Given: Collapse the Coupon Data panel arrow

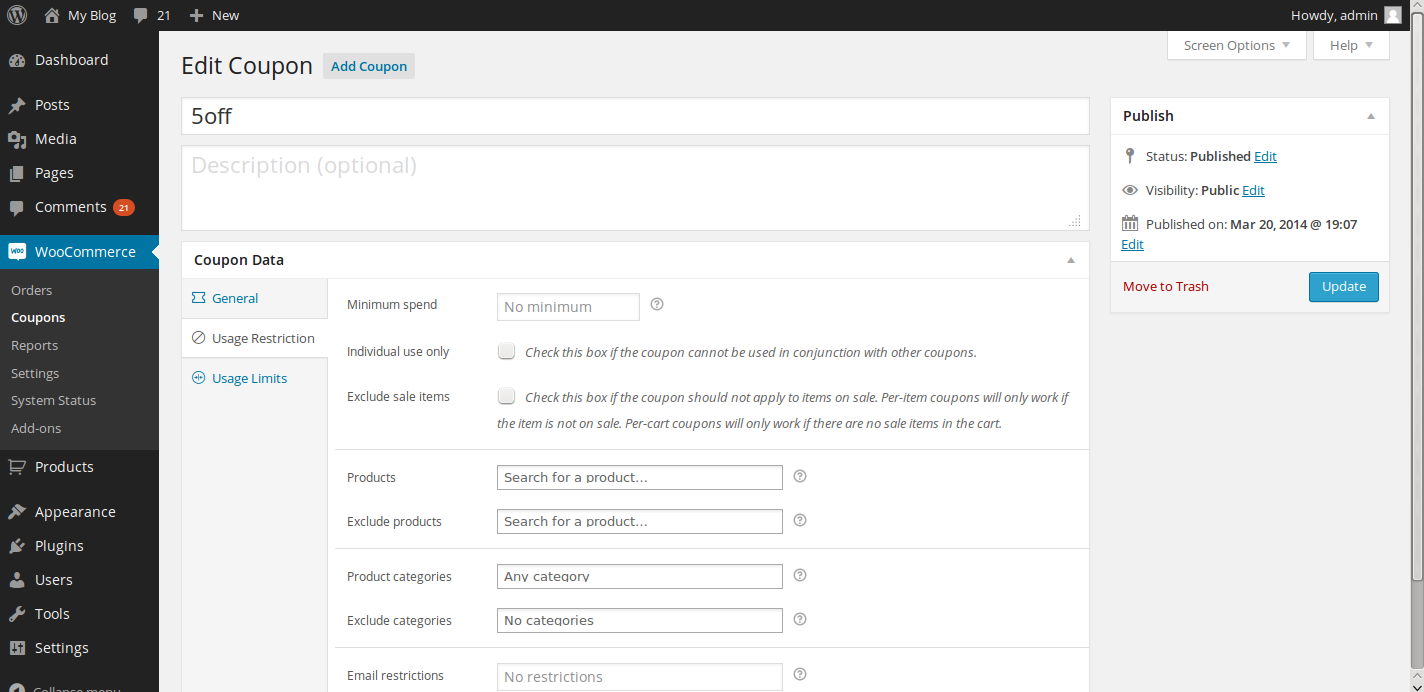Looking at the screenshot, I should pos(1071,260).
